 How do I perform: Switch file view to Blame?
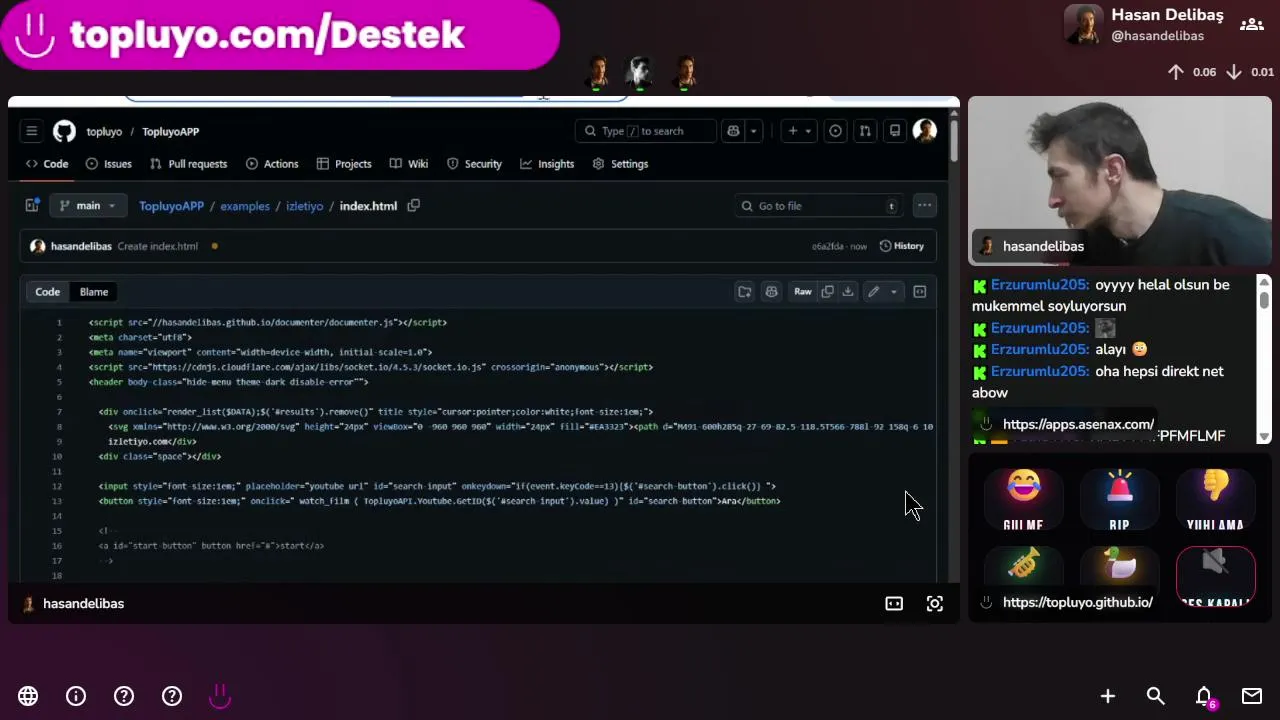(x=94, y=292)
